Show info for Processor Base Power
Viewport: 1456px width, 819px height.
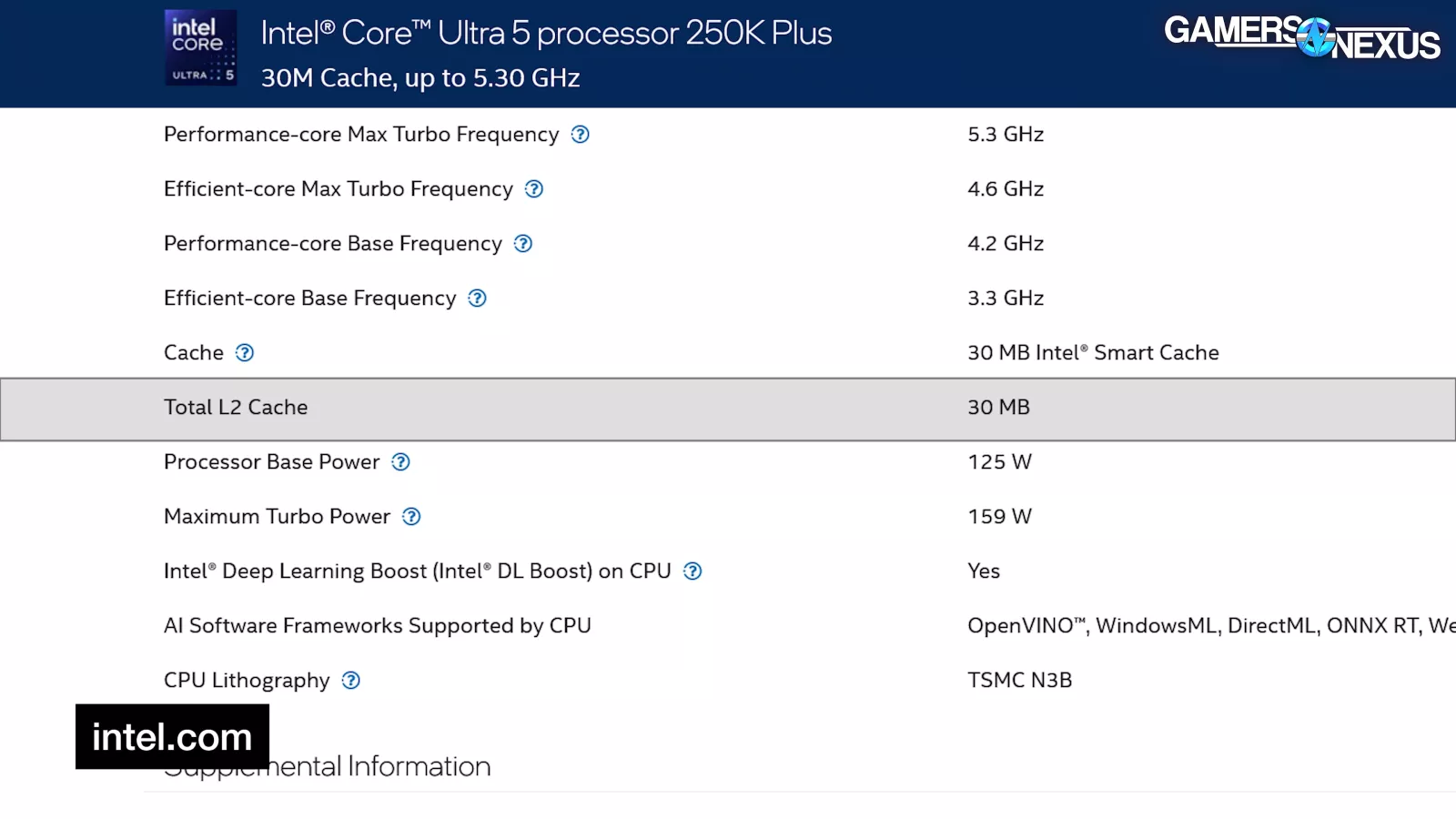[400, 462]
